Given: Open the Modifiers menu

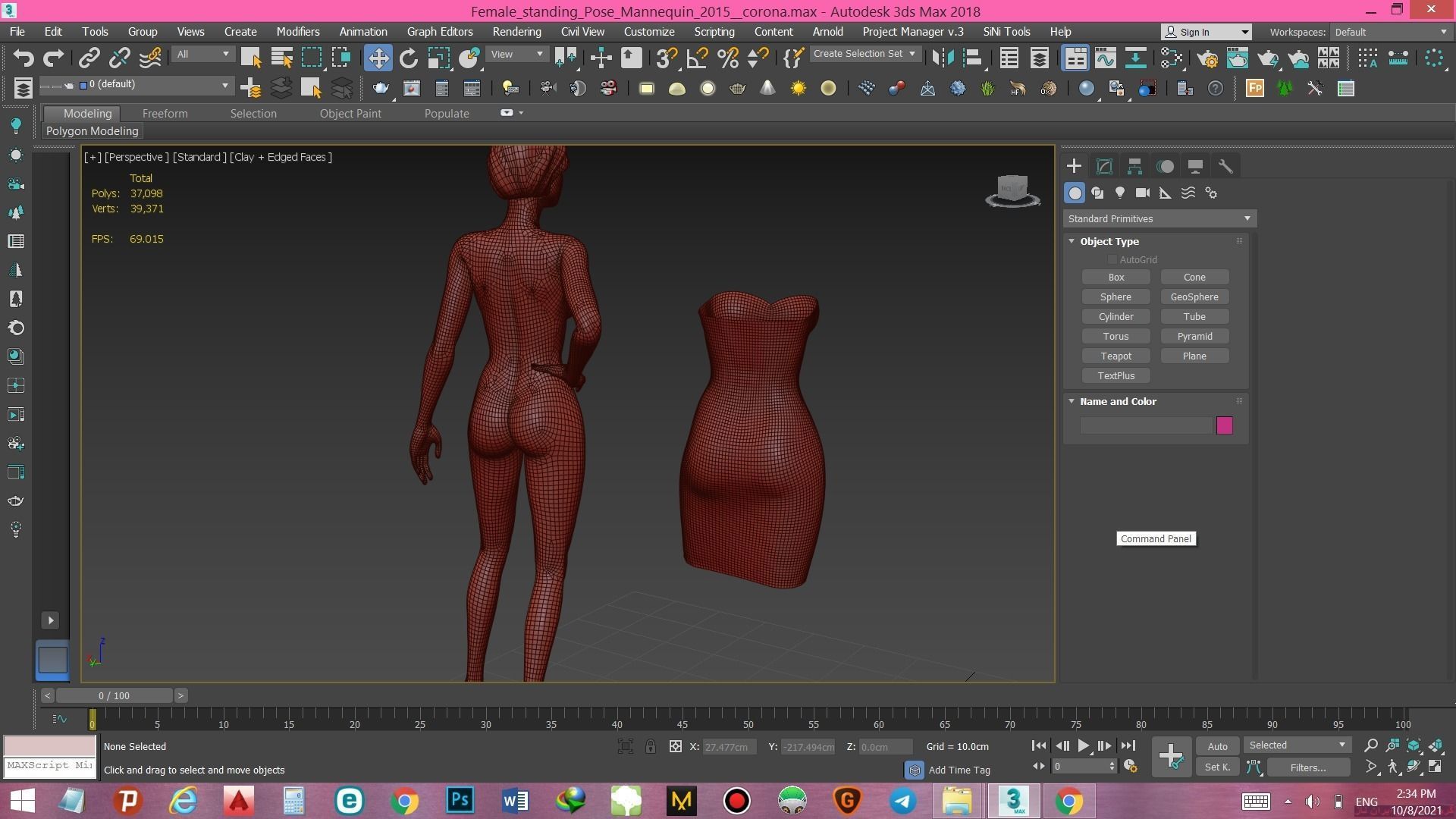Looking at the screenshot, I should (x=297, y=32).
